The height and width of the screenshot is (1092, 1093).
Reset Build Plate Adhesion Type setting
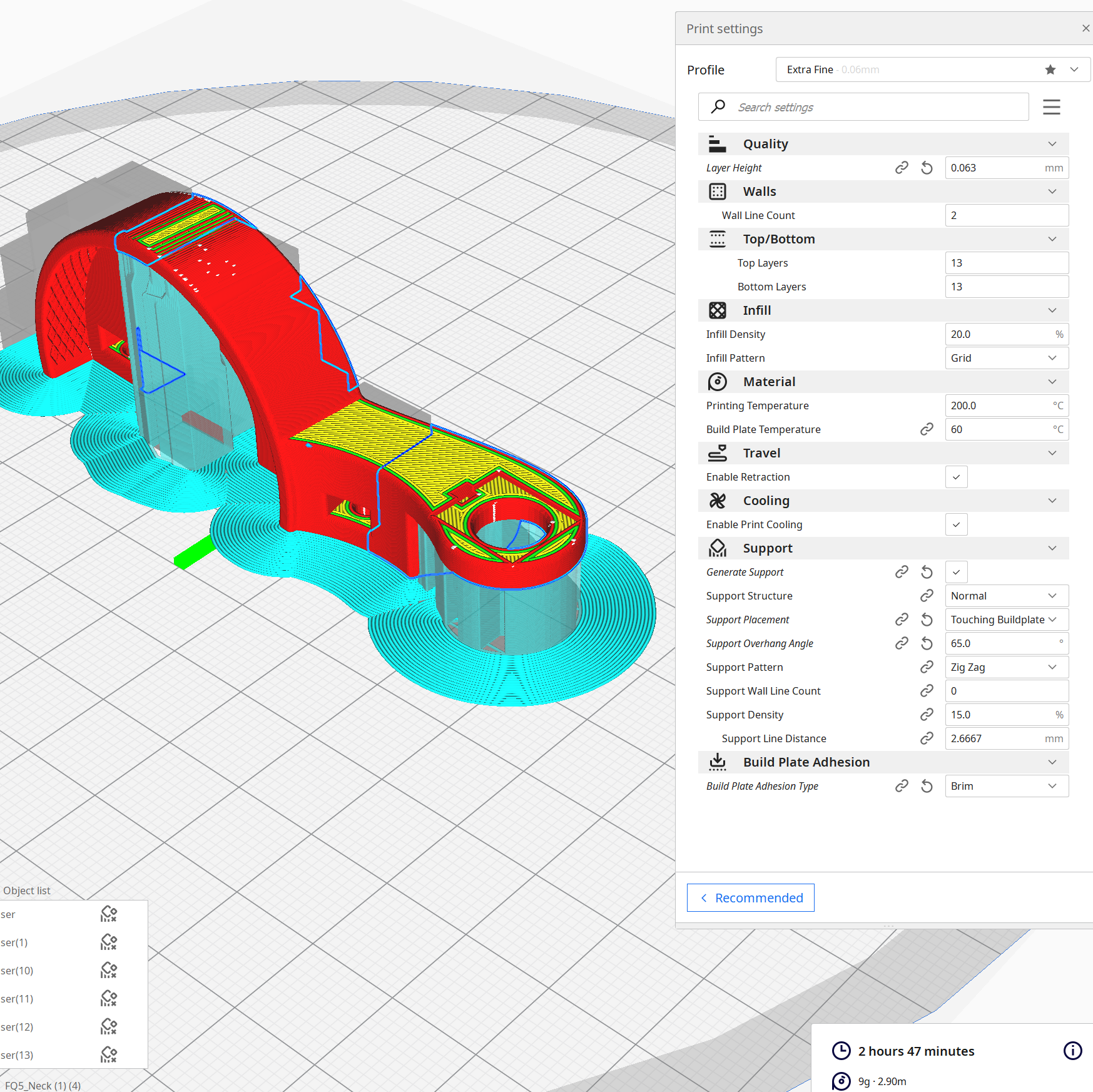click(927, 786)
